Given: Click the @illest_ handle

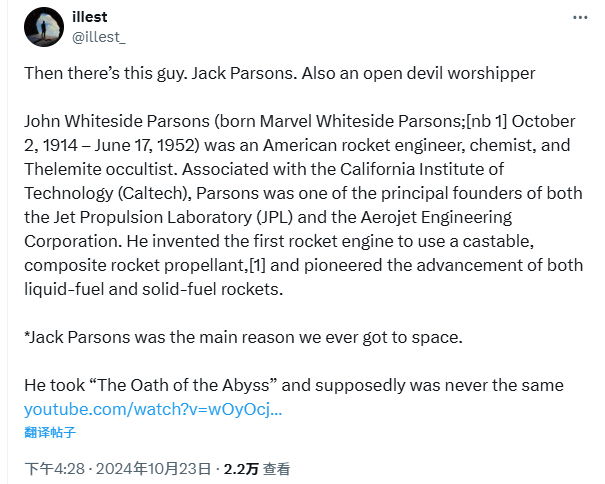Looking at the screenshot, I should [98, 37].
